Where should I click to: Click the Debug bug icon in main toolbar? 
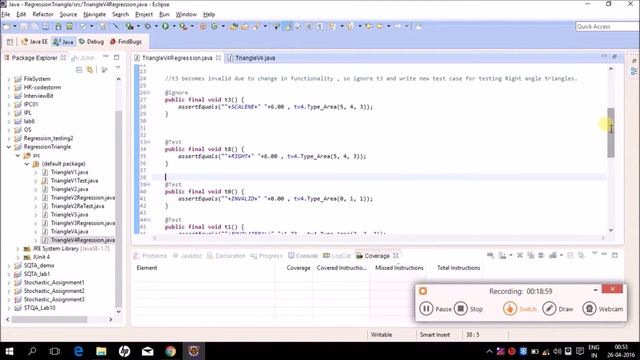coord(148,27)
